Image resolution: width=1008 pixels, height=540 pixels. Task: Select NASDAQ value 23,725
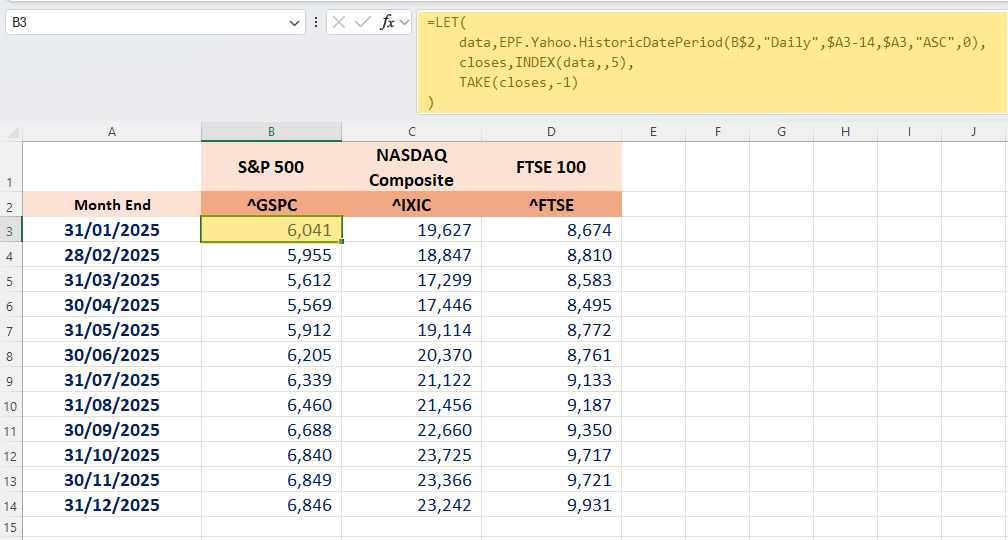(x=411, y=455)
